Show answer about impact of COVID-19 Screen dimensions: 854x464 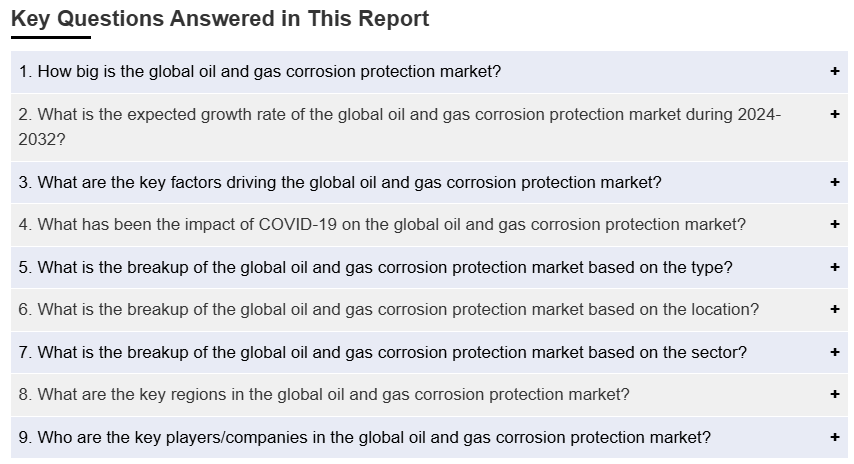pyautogui.click(x=382, y=225)
